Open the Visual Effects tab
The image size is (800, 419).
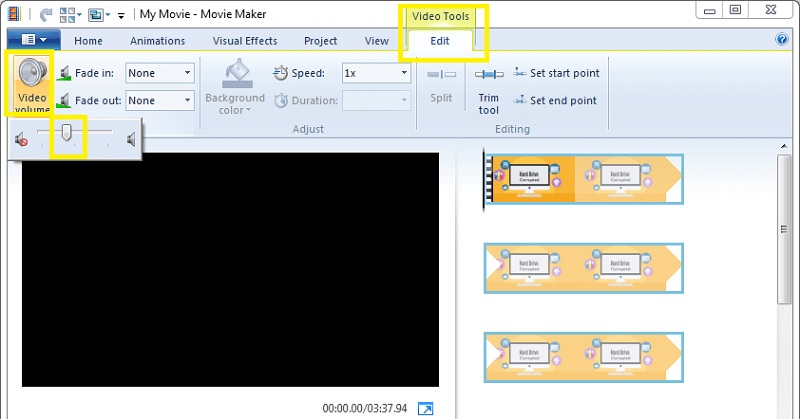pyautogui.click(x=245, y=41)
